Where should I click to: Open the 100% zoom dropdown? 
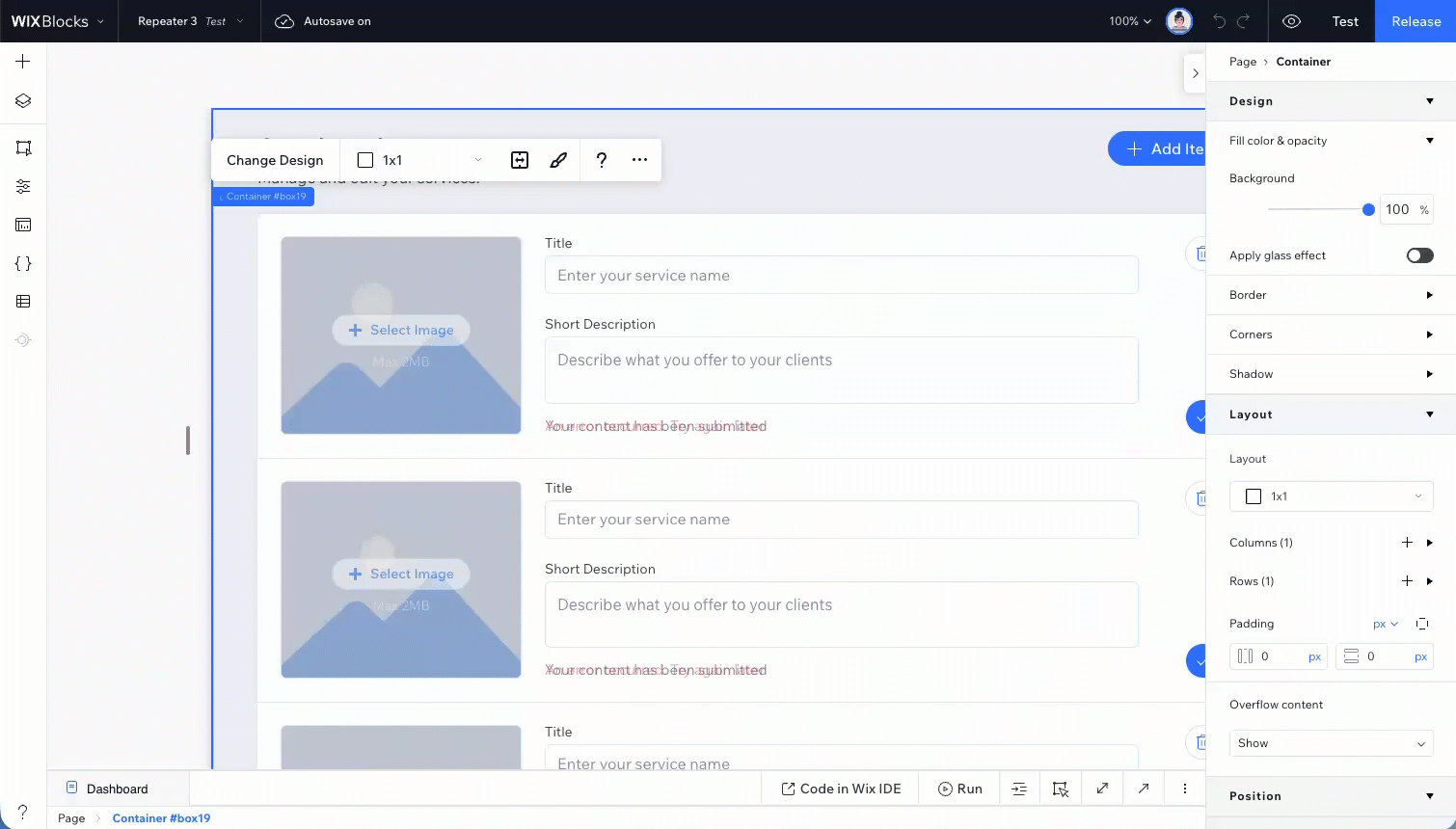tap(1130, 21)
